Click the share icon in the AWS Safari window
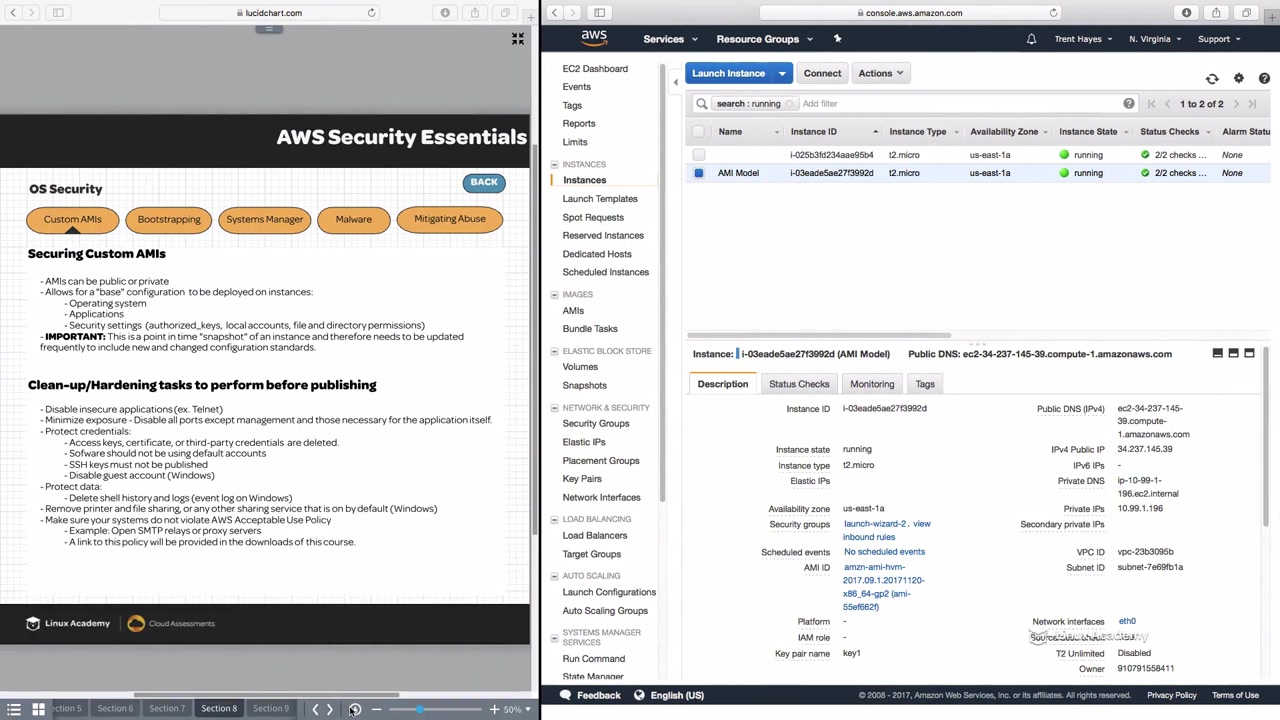The image size is (1280, 720). tap(1216, 13)
